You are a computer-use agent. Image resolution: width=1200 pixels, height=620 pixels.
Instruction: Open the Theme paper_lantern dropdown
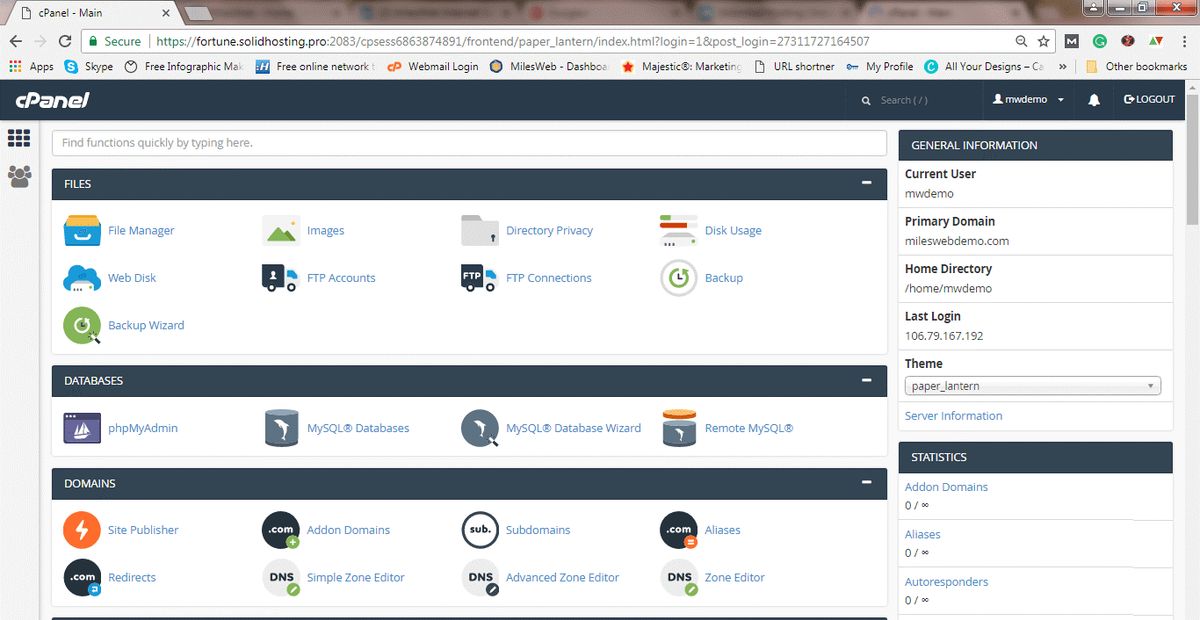click(x=1033, y=386)
